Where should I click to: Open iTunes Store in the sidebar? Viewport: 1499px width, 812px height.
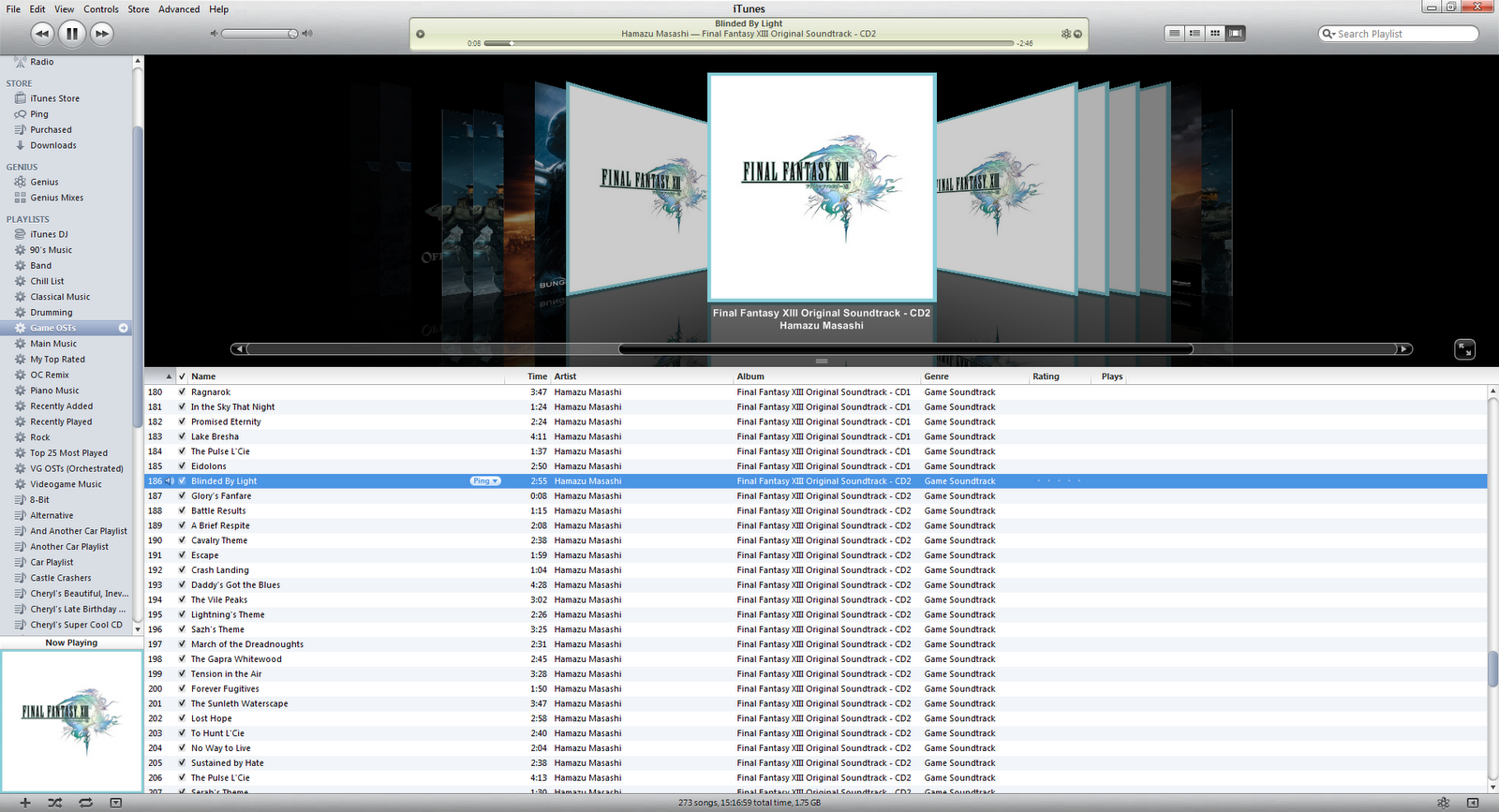pos(54,98)
